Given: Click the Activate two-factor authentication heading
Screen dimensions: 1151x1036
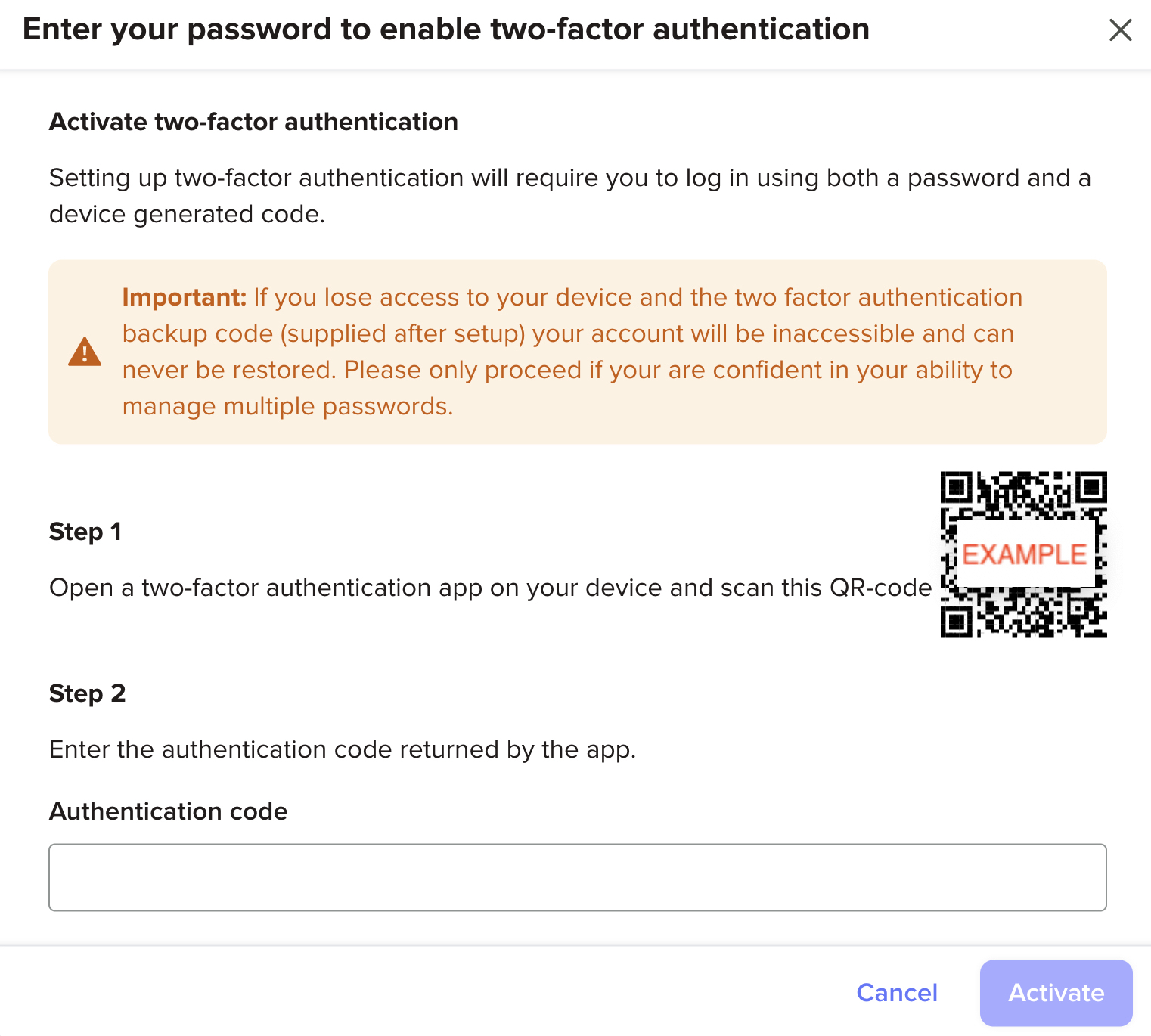Looking at the screenshot, I should (x=254, y=121).
